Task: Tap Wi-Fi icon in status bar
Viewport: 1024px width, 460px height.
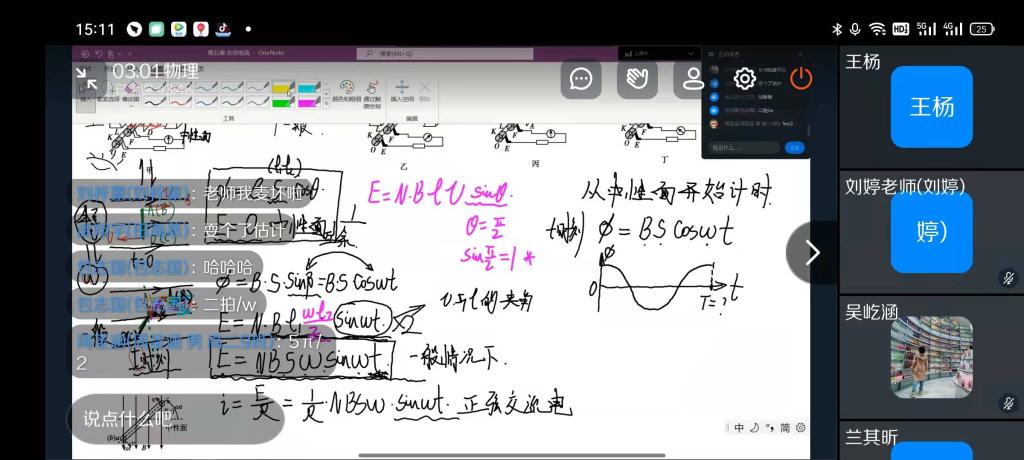Action: coord(877,29)
